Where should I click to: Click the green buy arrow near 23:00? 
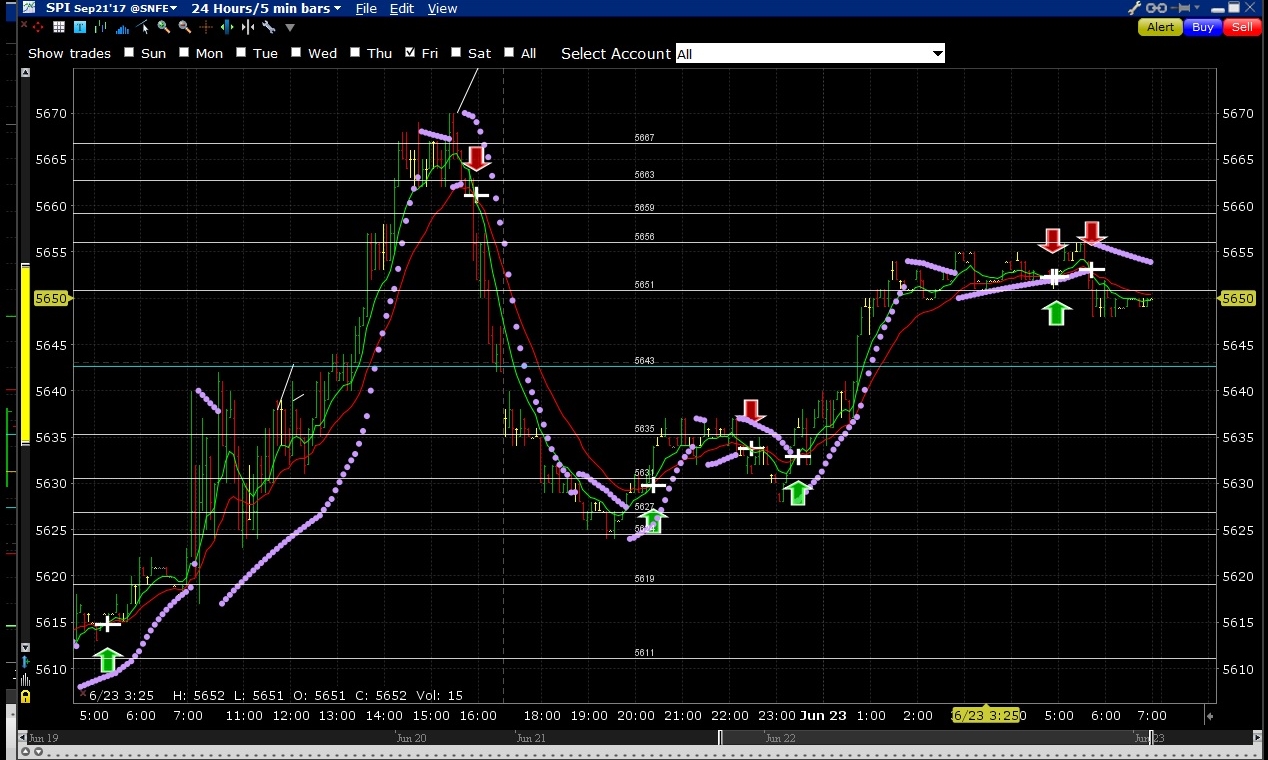797,492
